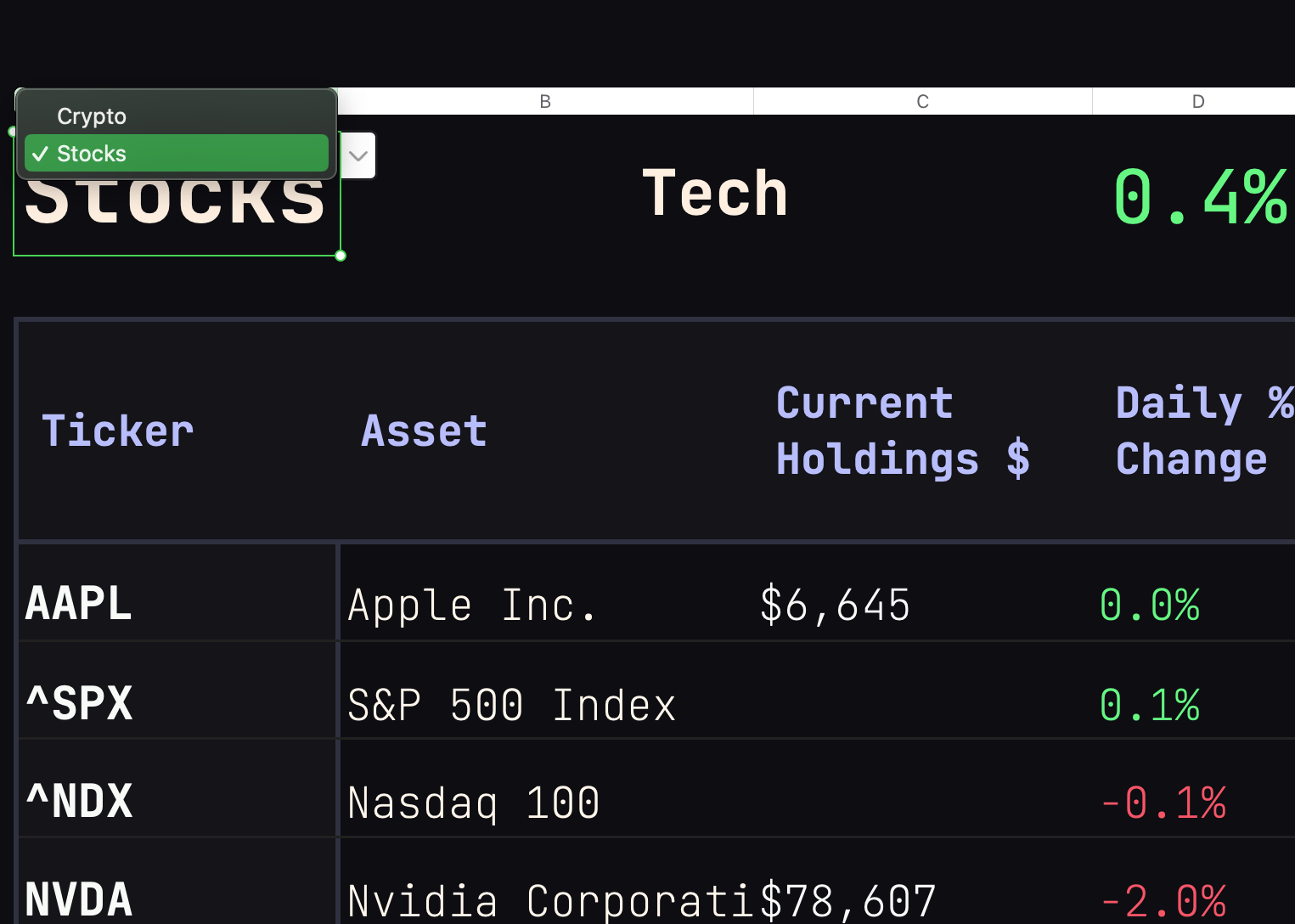Screen dimensions: 1295x924
Task: Choose Crypto from the dropdown list
Action: [92, 116]
